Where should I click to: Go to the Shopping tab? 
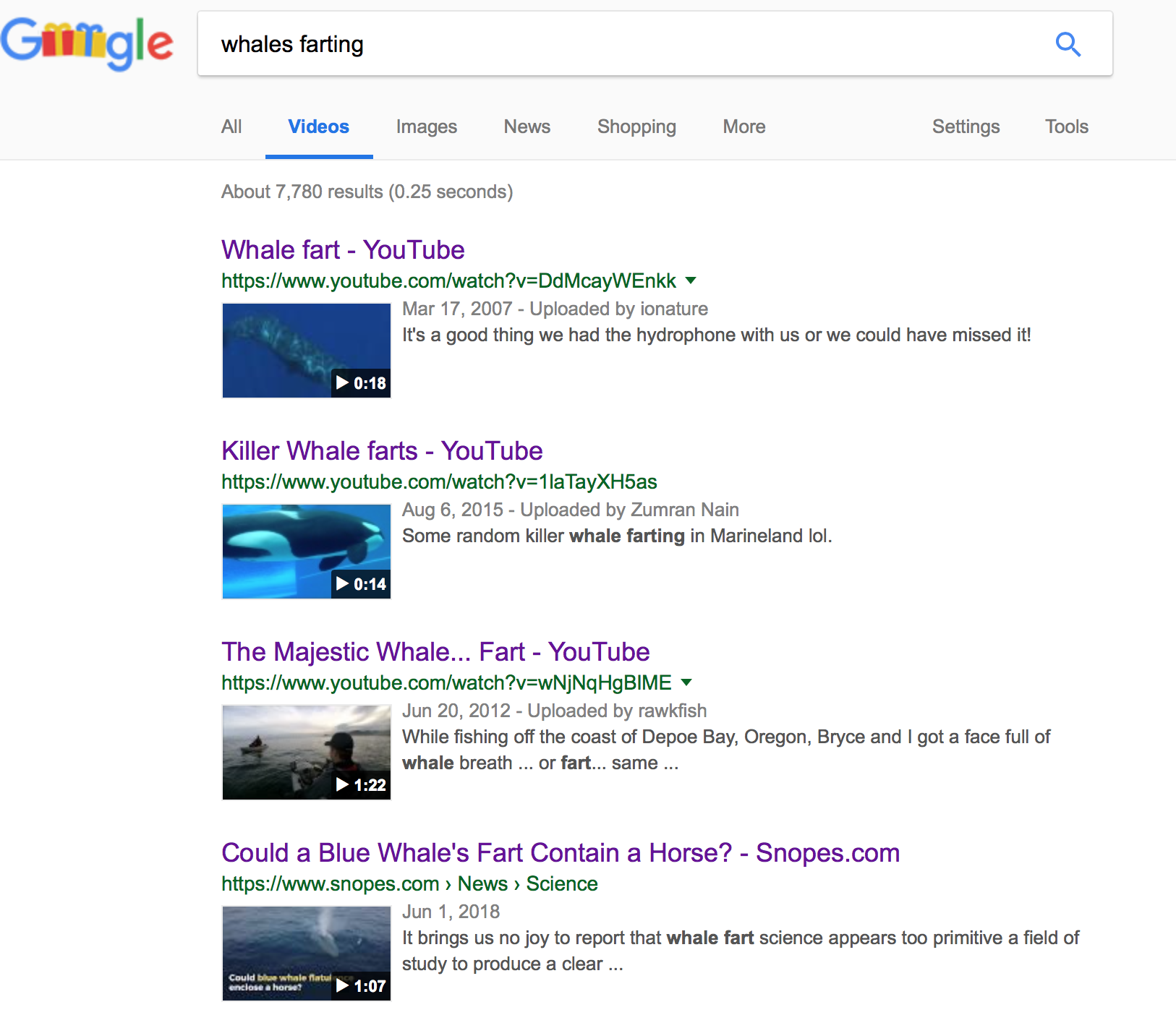coord(636,127)
